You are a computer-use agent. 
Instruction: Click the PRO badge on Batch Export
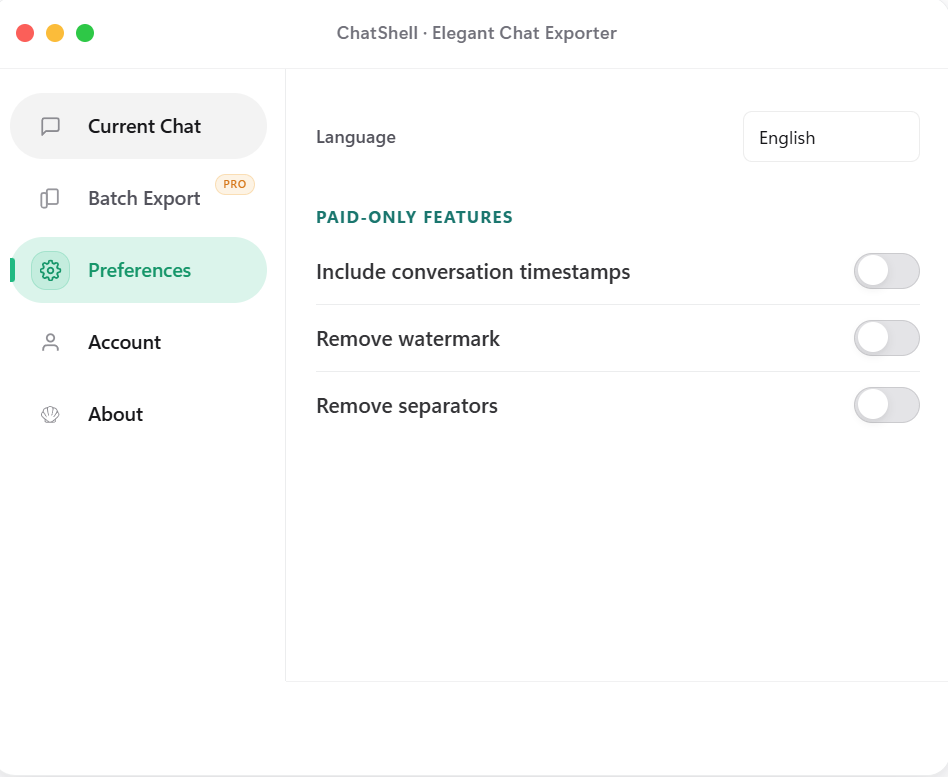pyautogui.click(x=235, y=184)
